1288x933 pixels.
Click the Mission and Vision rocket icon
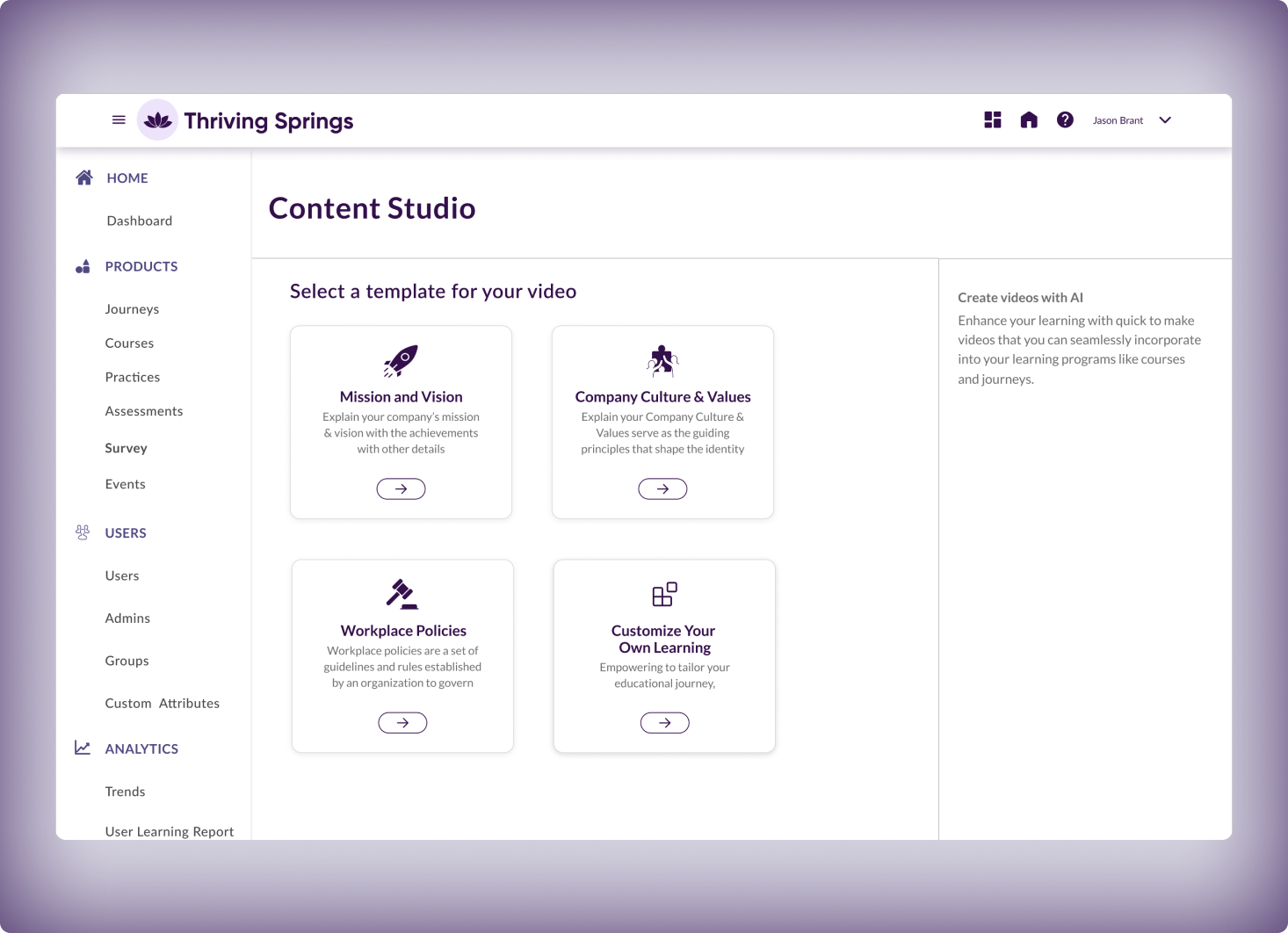click(401, 360)
